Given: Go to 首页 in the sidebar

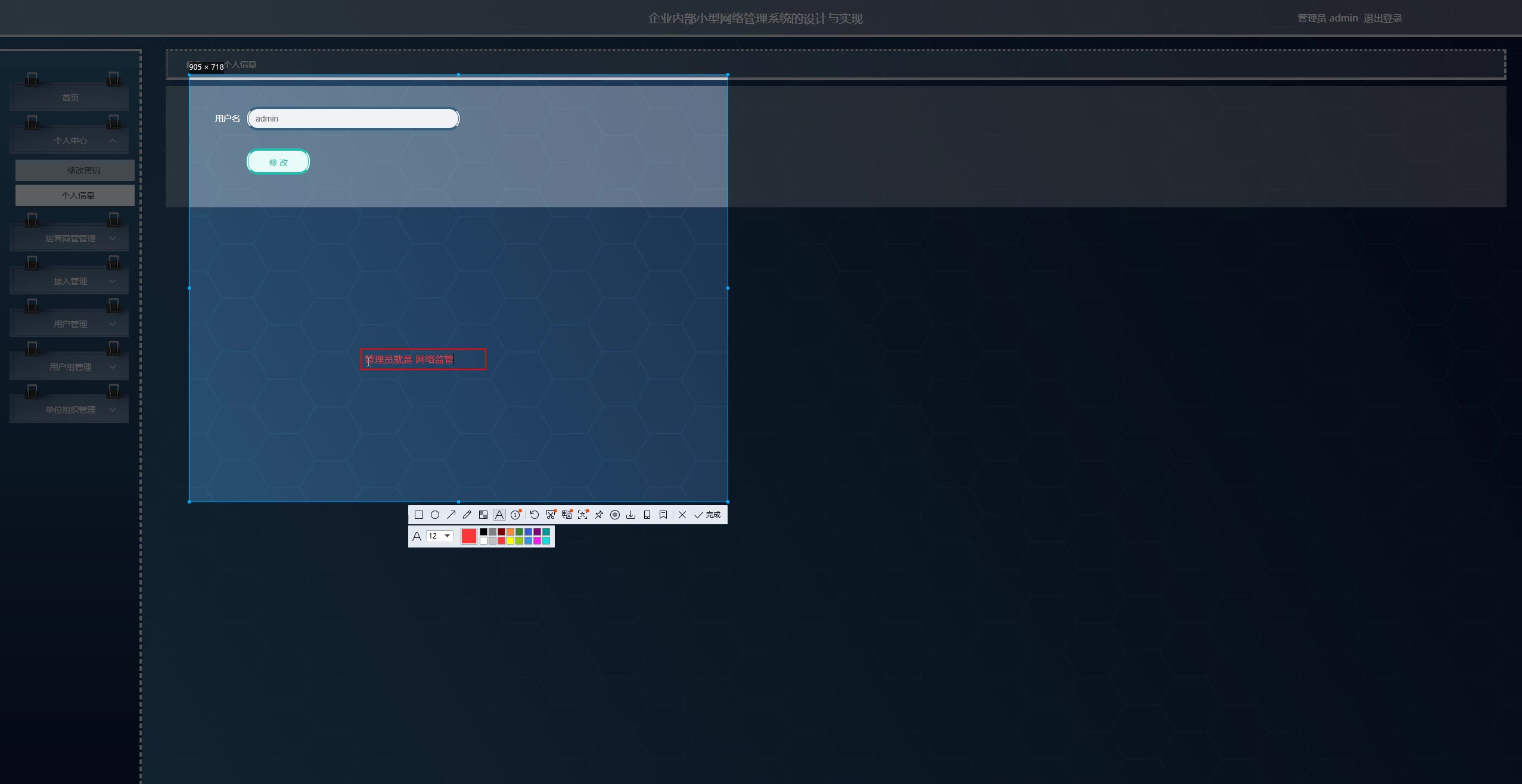Looking at the screenshot, I should point(70,98).
